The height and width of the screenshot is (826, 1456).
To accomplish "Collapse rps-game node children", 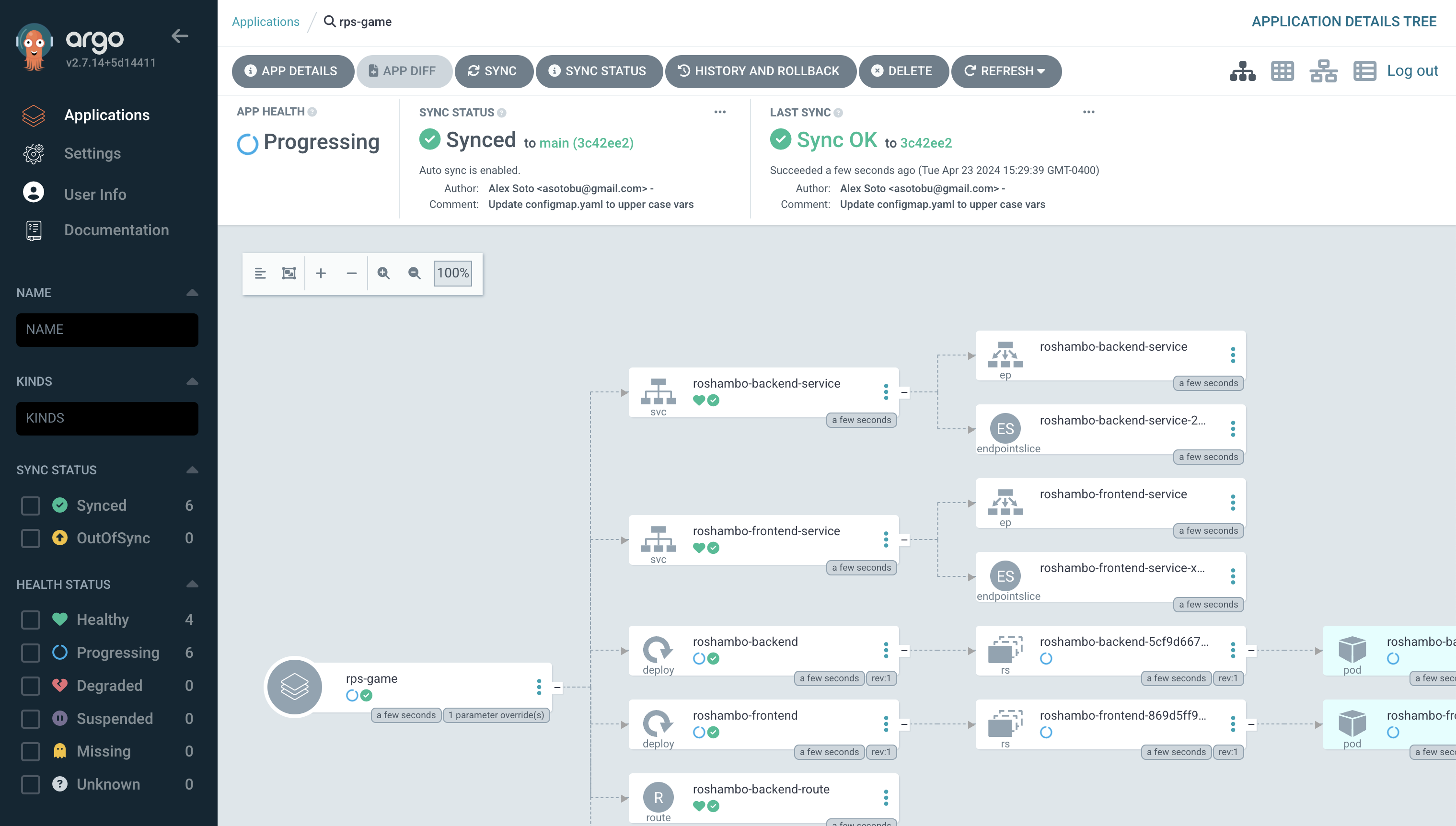I will [x=557, y=687].
